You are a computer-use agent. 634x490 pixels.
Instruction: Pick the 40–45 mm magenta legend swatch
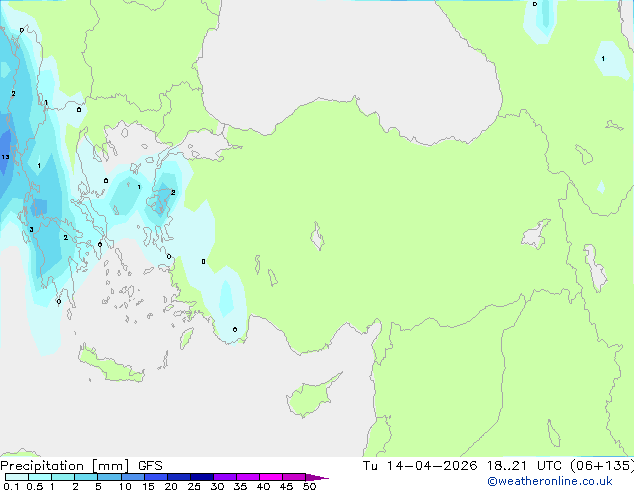(x=271, y=477)
